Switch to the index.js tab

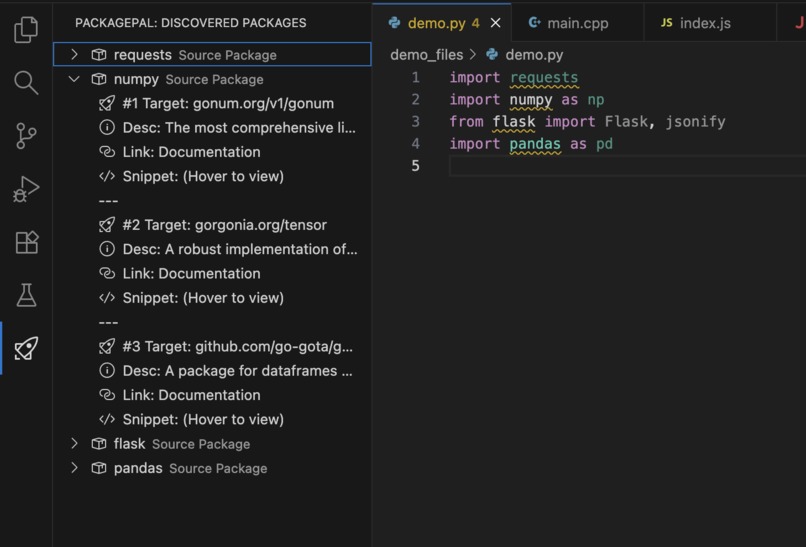pyautogui.click(x=709, y=23)
